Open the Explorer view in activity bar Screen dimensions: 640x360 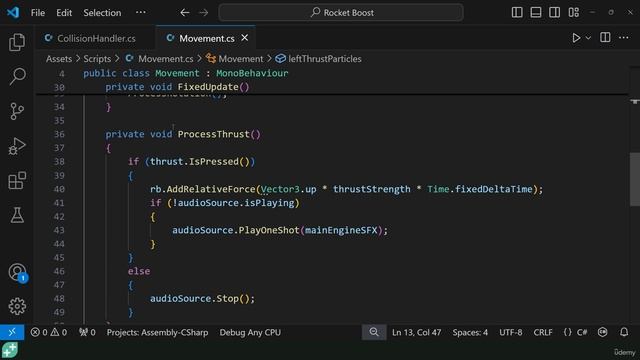(x=17, y=42)
